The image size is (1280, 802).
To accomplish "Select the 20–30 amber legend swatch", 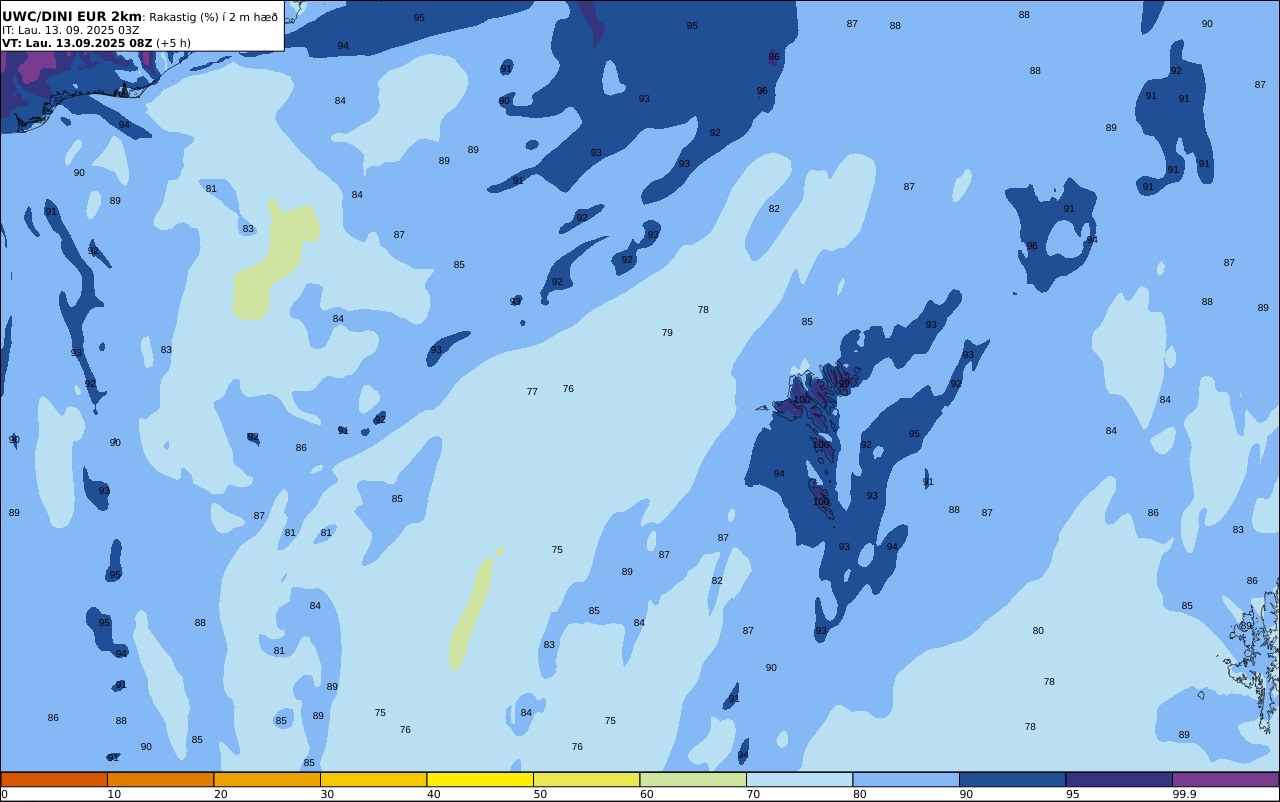I will click(267, 779).
